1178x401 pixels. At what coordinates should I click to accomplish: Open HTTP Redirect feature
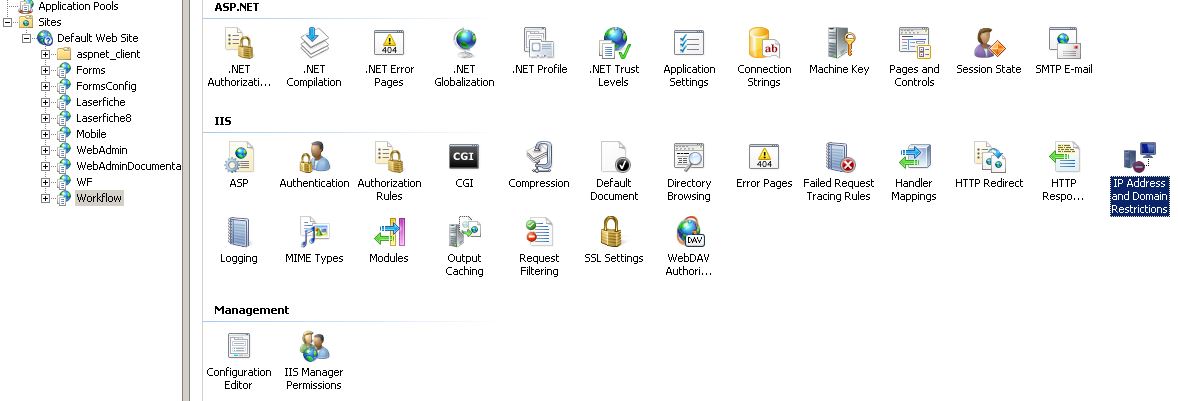989,166
